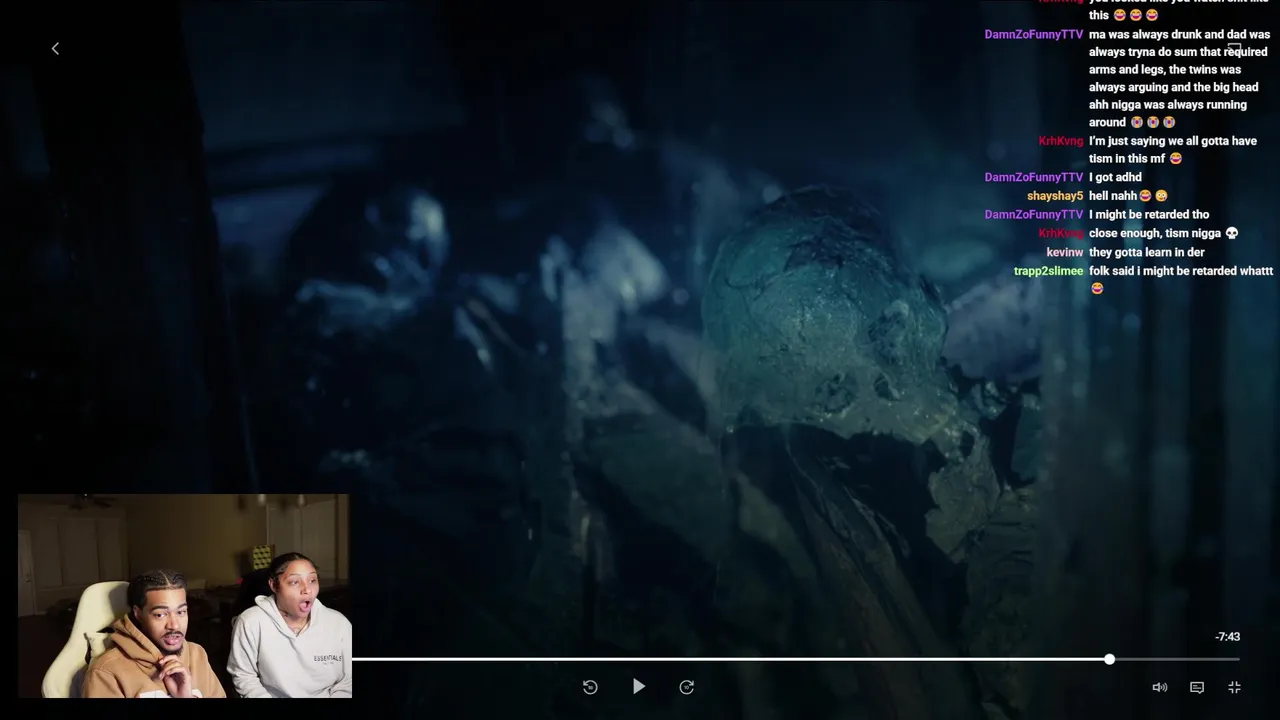Image resolution: width=1280 pixels, height=720 pixels.
Task: Click username trapp2slimee in chat
Action: (1048, 271)
